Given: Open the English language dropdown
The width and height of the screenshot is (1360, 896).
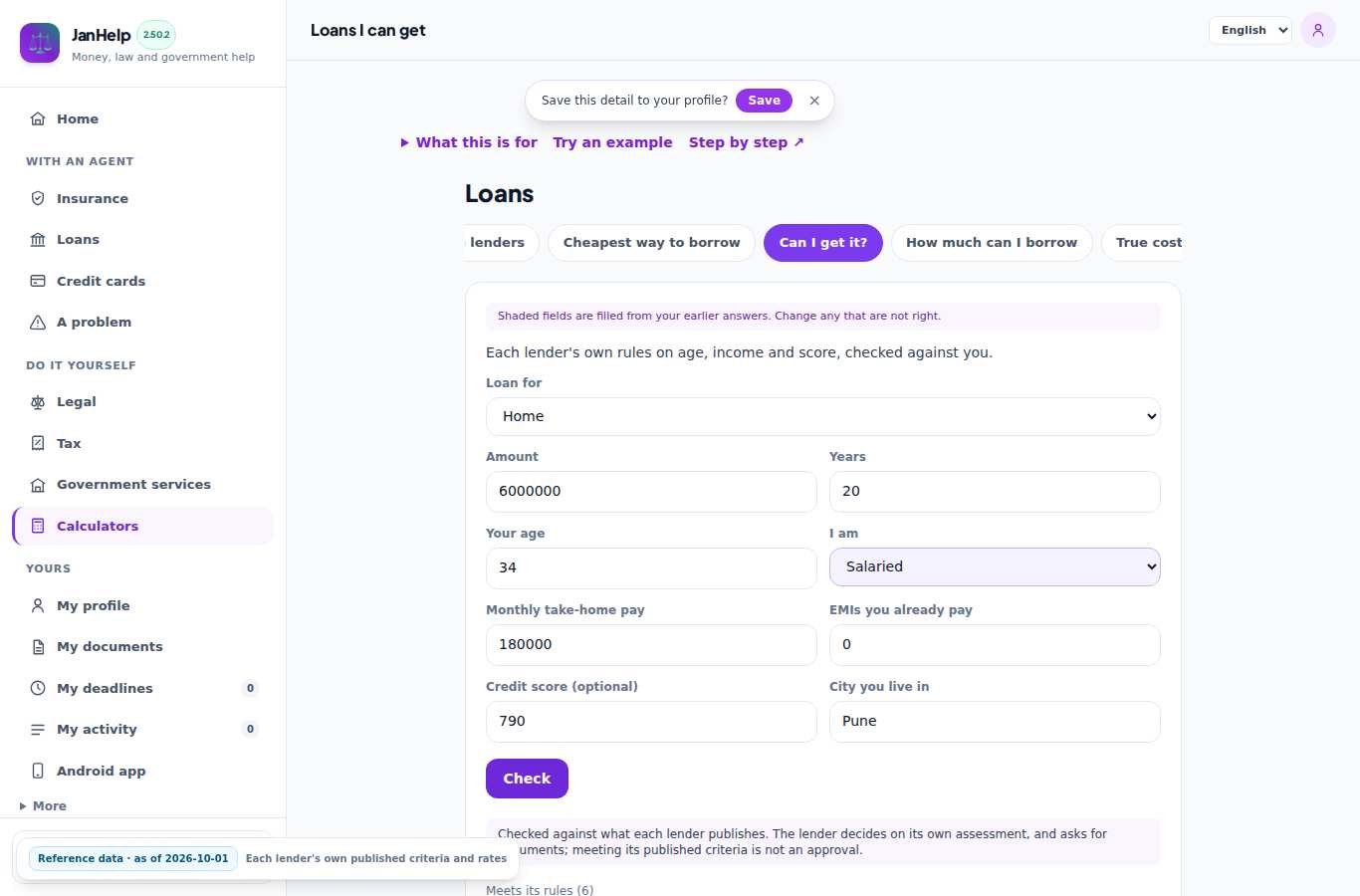Looking at the screenshot, I should click(1250, 30).
